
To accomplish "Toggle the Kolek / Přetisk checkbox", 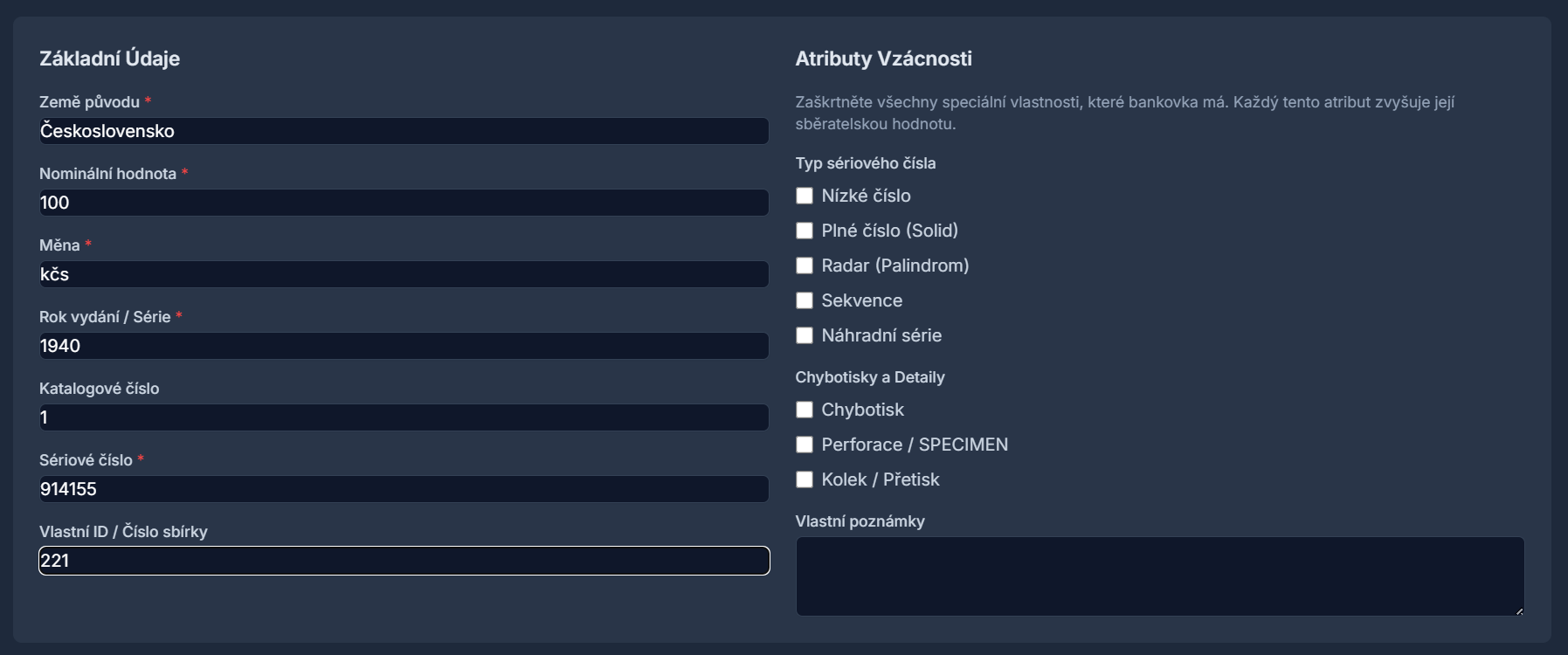I will [x=805, y=479].
